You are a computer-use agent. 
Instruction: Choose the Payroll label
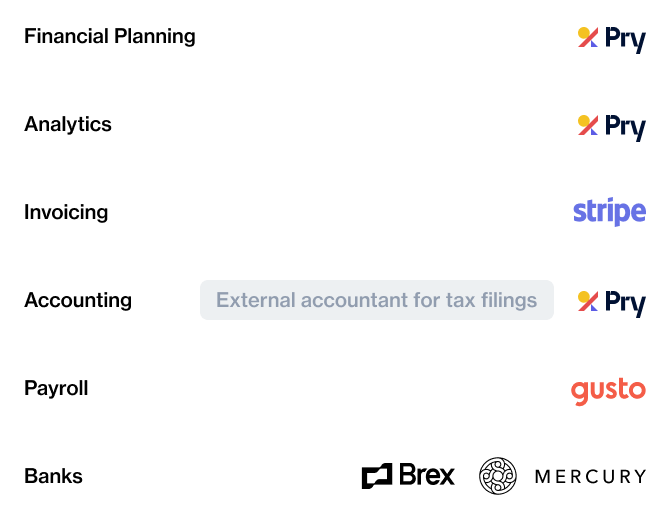pos(56,388)
